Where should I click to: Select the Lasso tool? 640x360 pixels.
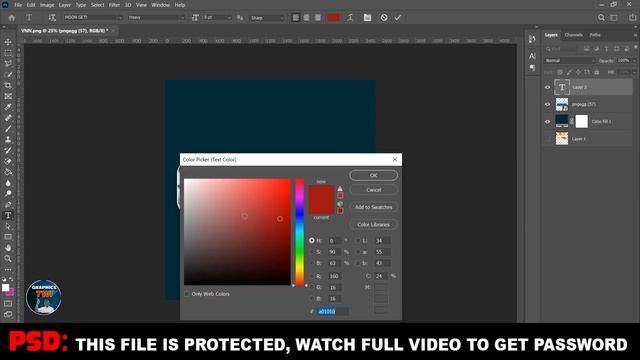pos(8,64)
